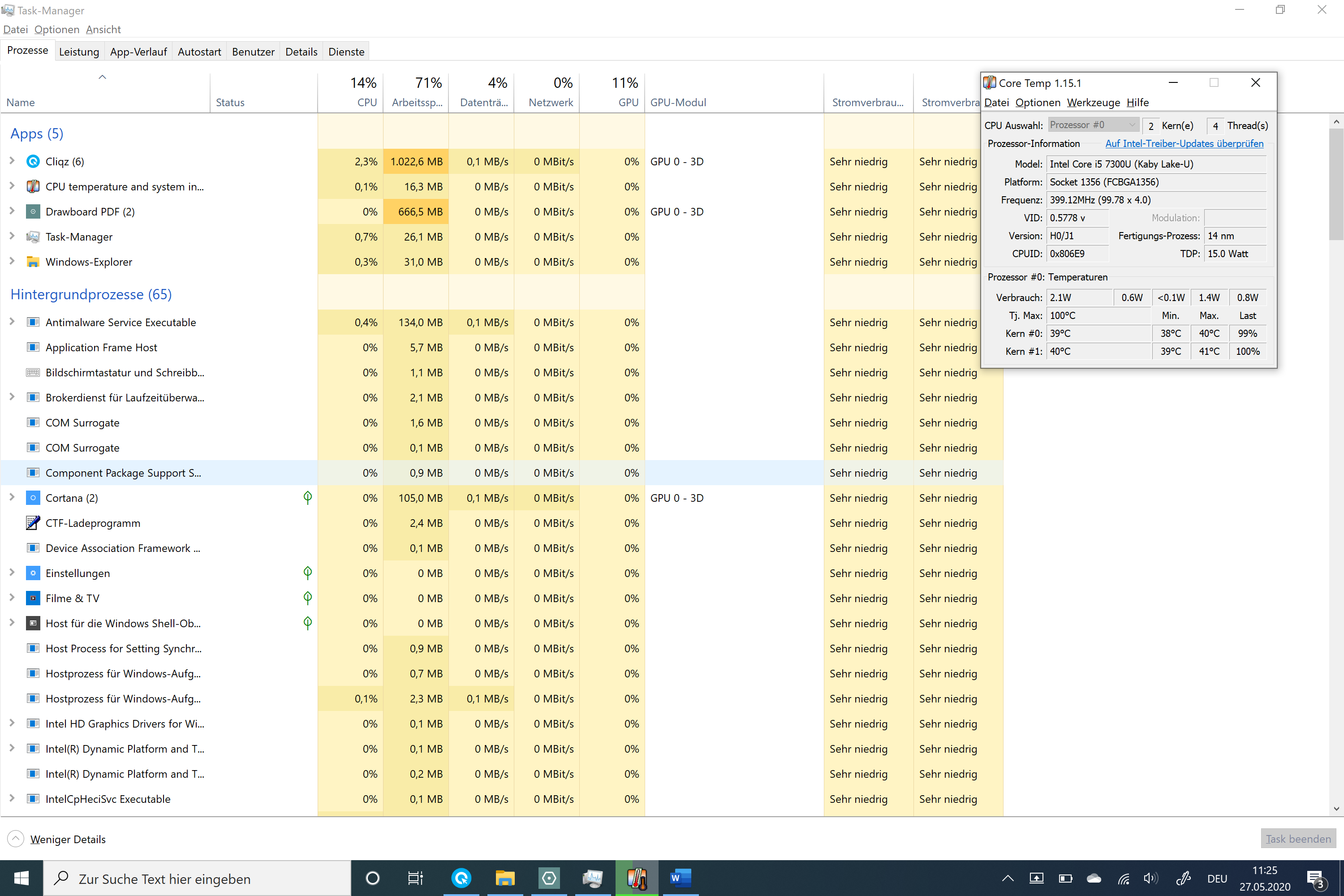Viewport: 1344px width, 896px height.
Task: Switch to the Benutzer tab
Action: click(253, 52)
